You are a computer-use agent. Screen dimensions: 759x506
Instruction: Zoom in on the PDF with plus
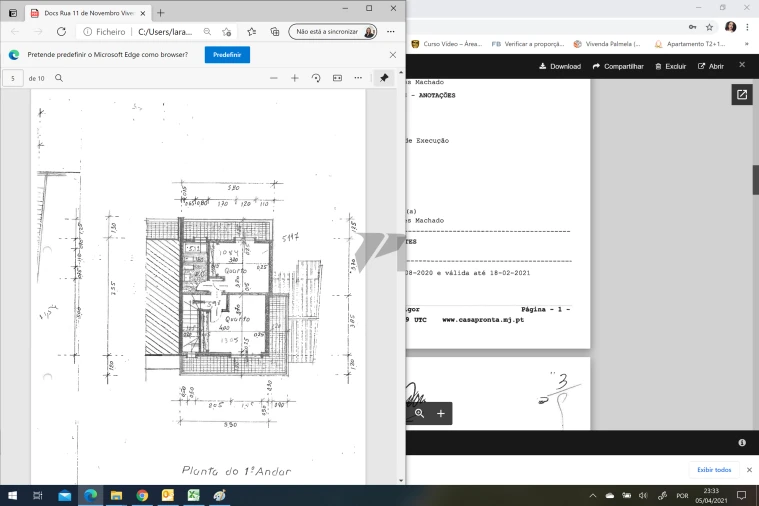(294, 78)
